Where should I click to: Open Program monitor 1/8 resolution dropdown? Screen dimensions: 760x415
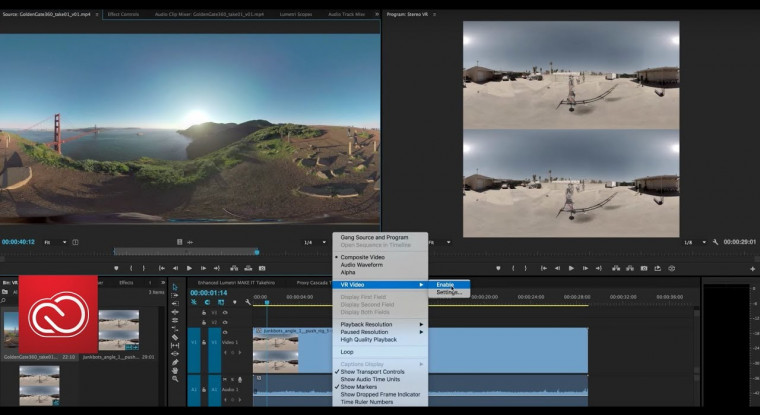[694, 242]
